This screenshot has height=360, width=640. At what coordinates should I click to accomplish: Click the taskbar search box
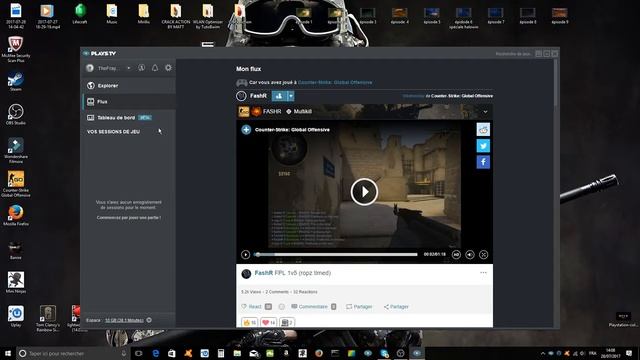coord(73,353)
